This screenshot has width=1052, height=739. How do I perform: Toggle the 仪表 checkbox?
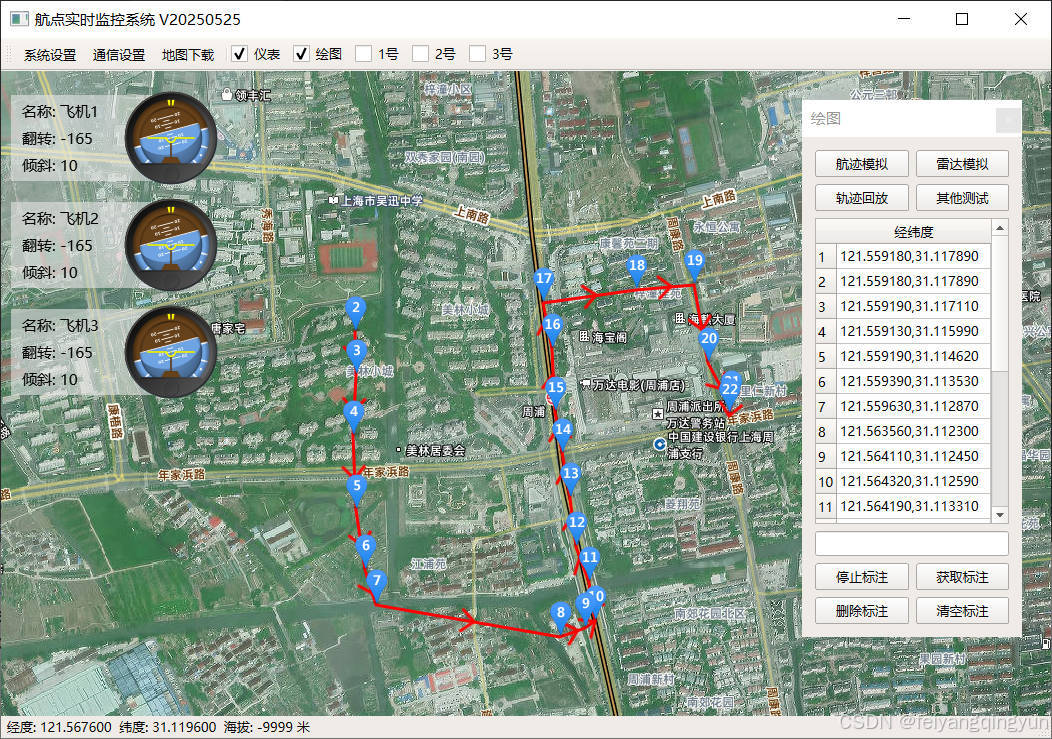tap(240, 54)
